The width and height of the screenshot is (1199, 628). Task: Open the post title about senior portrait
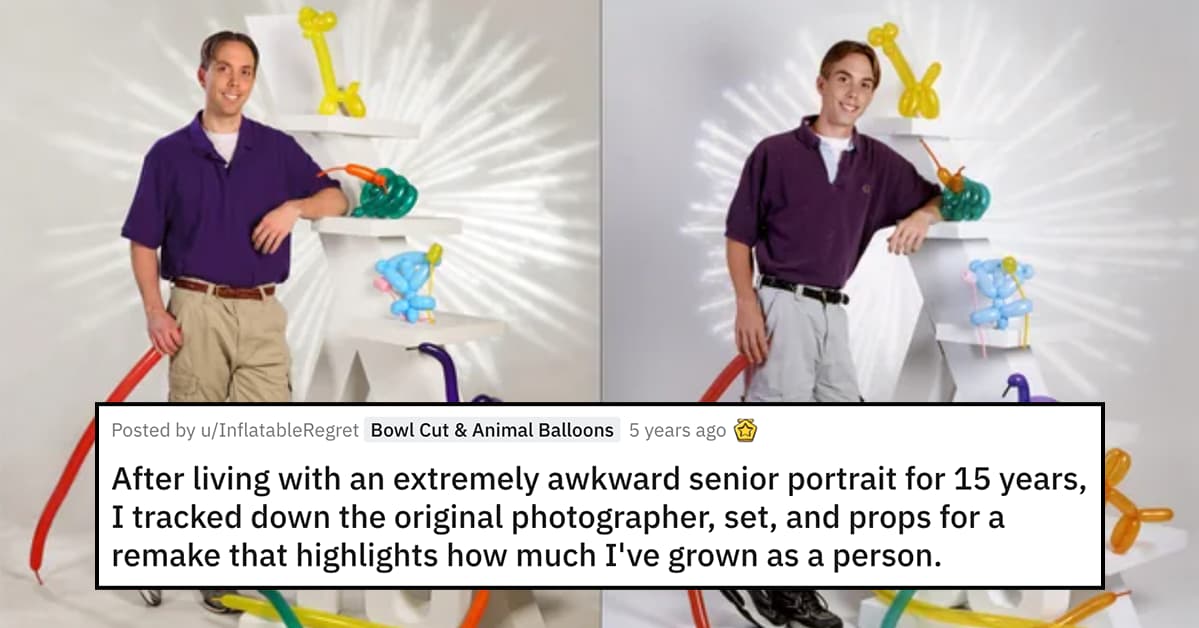[x=599, y=516]
